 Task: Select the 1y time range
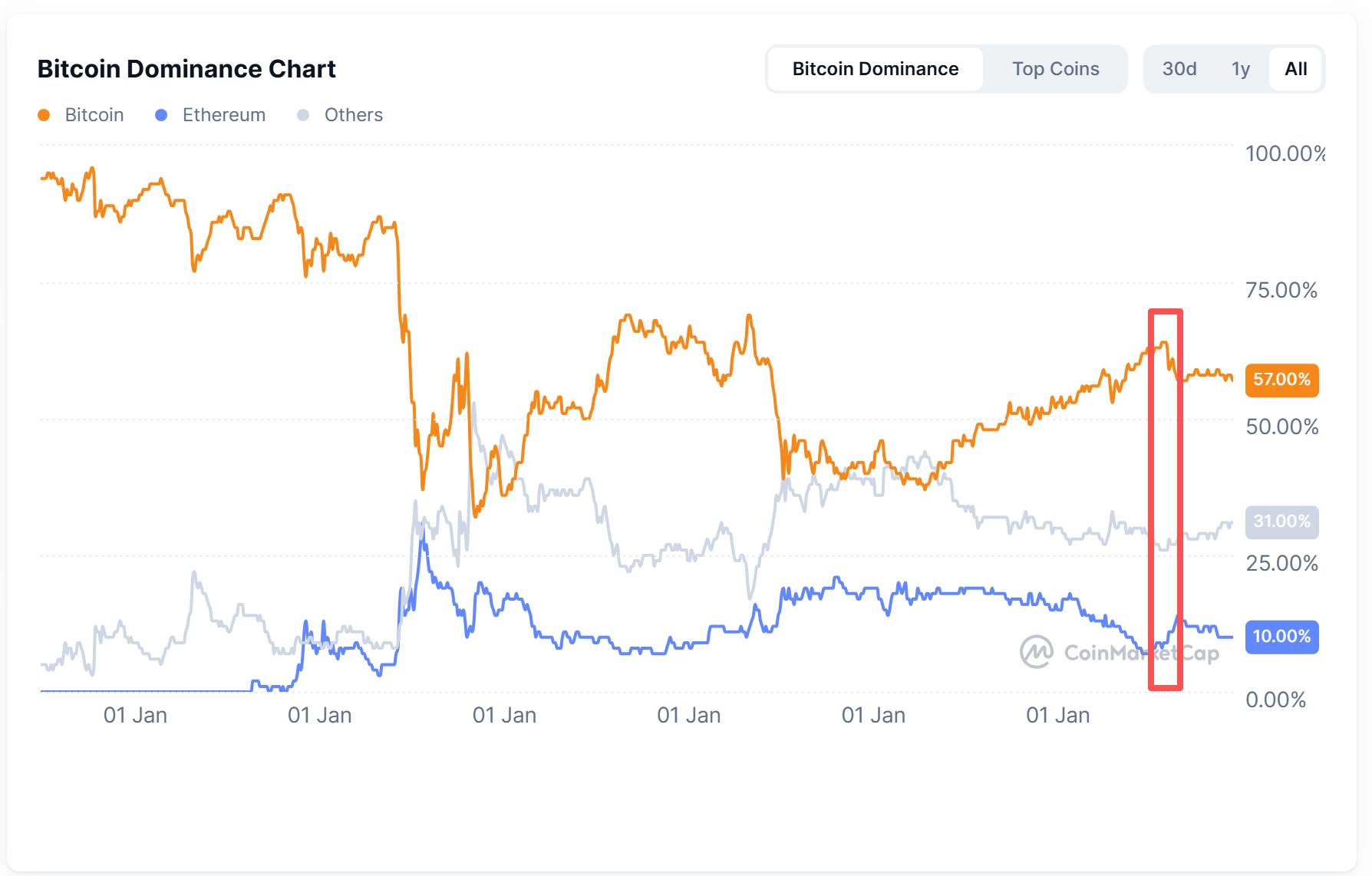(x=1241, y=69)
